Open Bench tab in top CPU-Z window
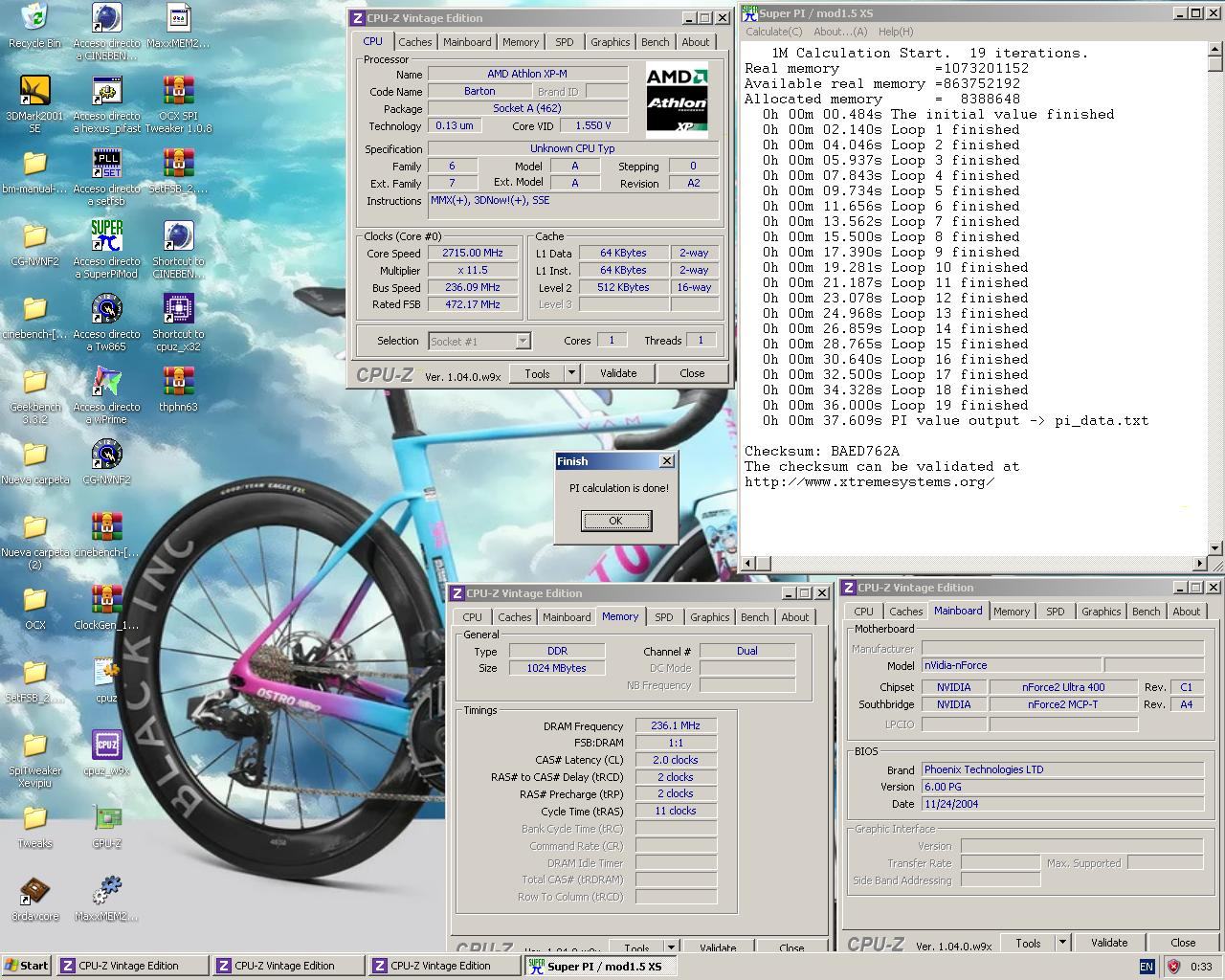Image resolution: width=1225 pixels, height=980 pixels. [656, 42]
